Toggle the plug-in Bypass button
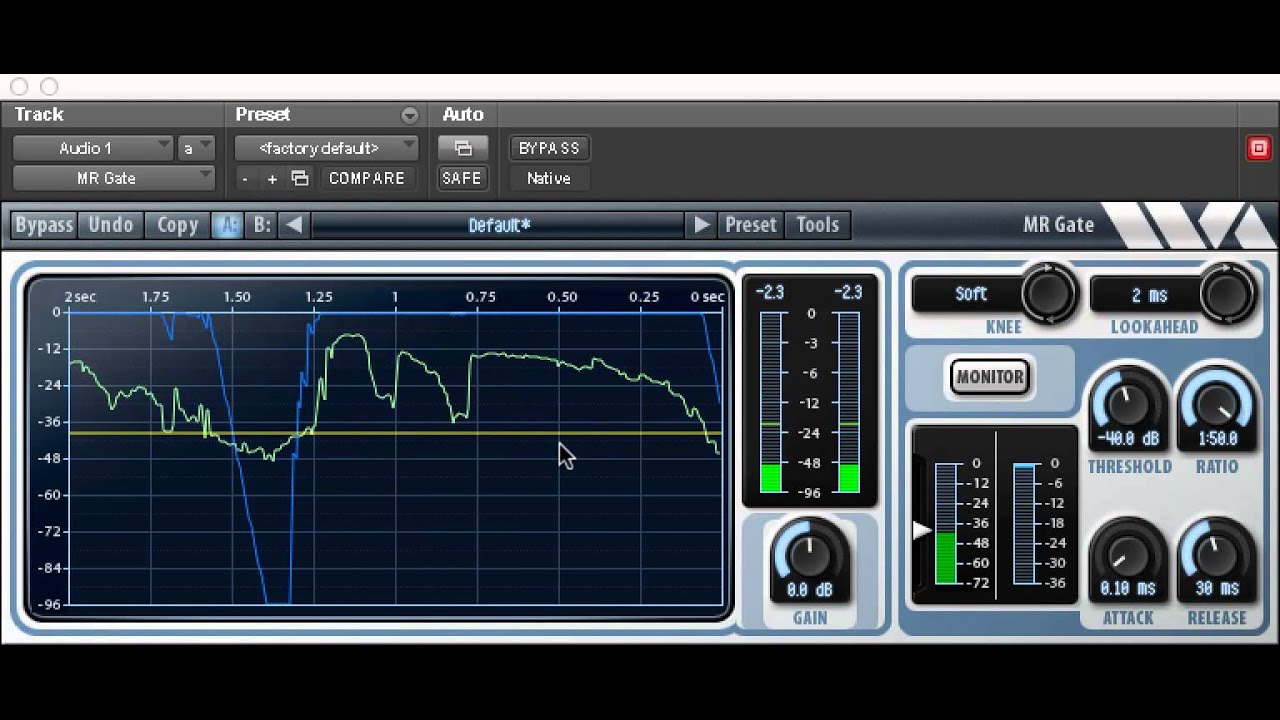 44,225
